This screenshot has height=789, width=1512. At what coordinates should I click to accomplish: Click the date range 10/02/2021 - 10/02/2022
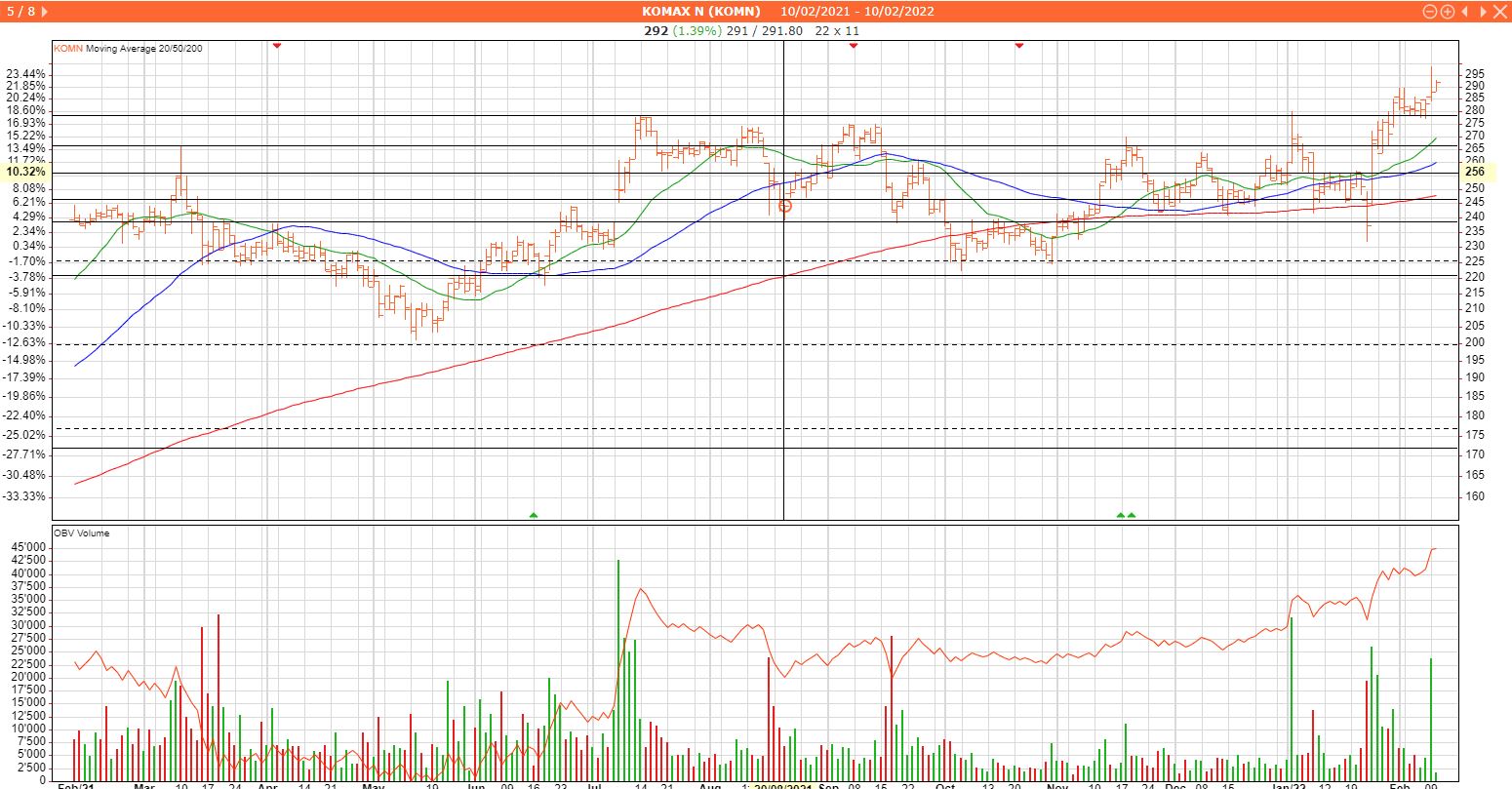coord(857,12)
